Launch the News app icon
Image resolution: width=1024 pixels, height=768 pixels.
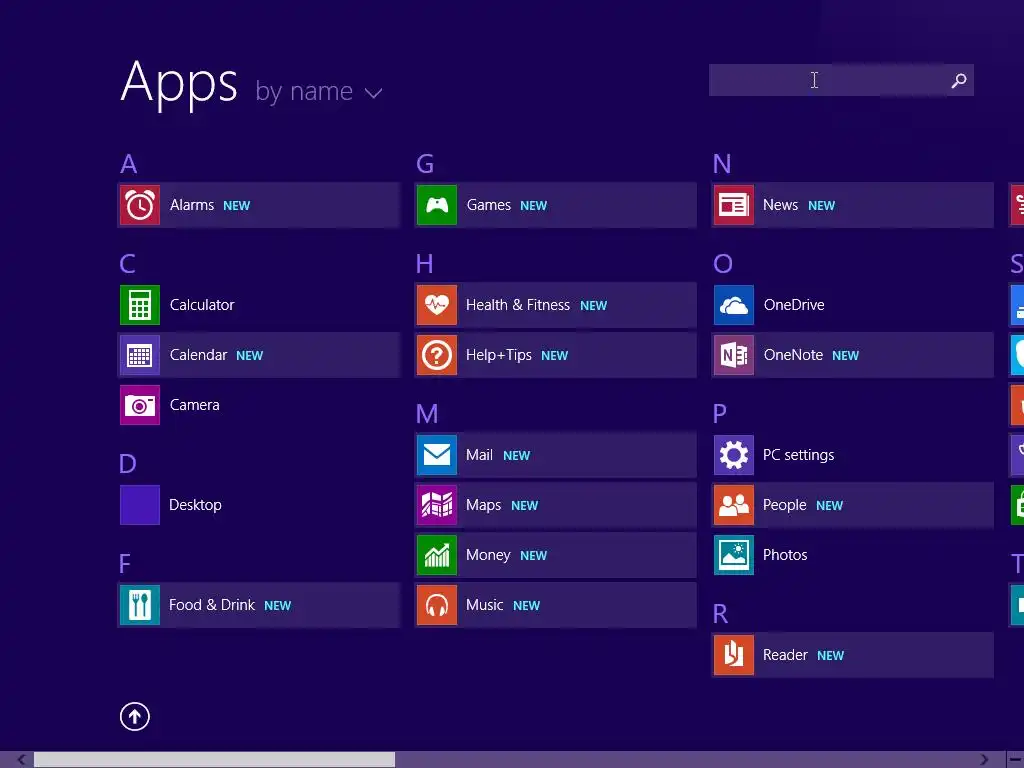pos(734,205)
